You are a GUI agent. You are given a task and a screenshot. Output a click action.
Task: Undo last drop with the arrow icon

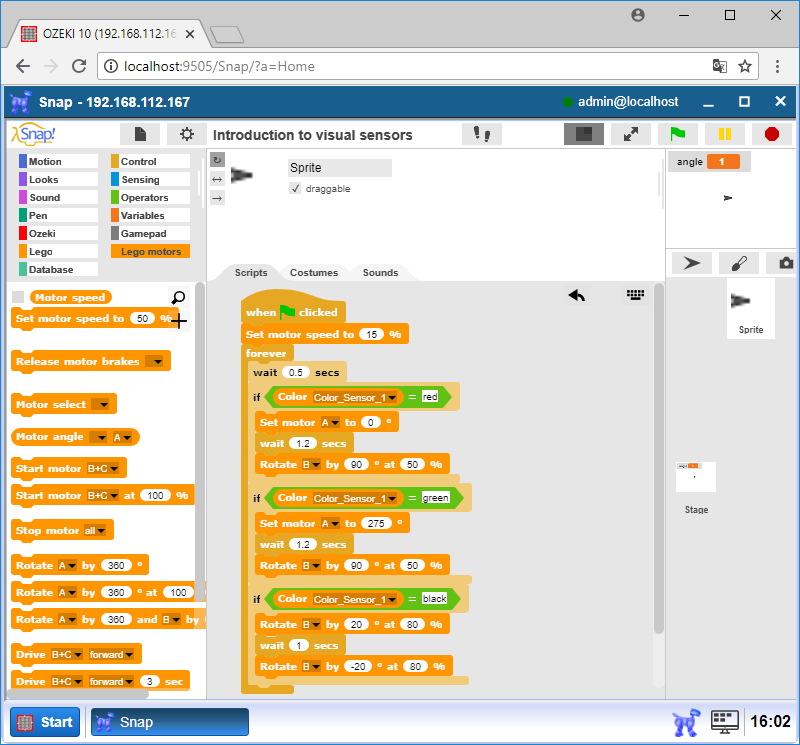click(577, 295)
